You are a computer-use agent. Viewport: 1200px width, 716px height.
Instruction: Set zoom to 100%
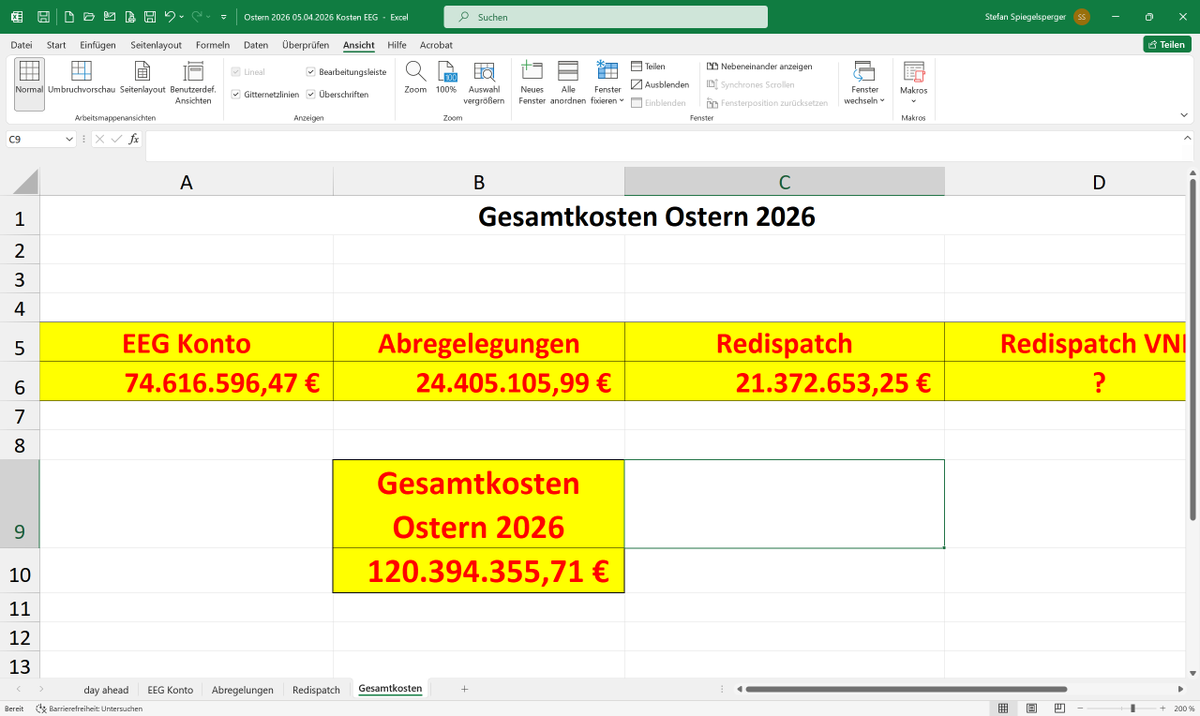point(446,78)
